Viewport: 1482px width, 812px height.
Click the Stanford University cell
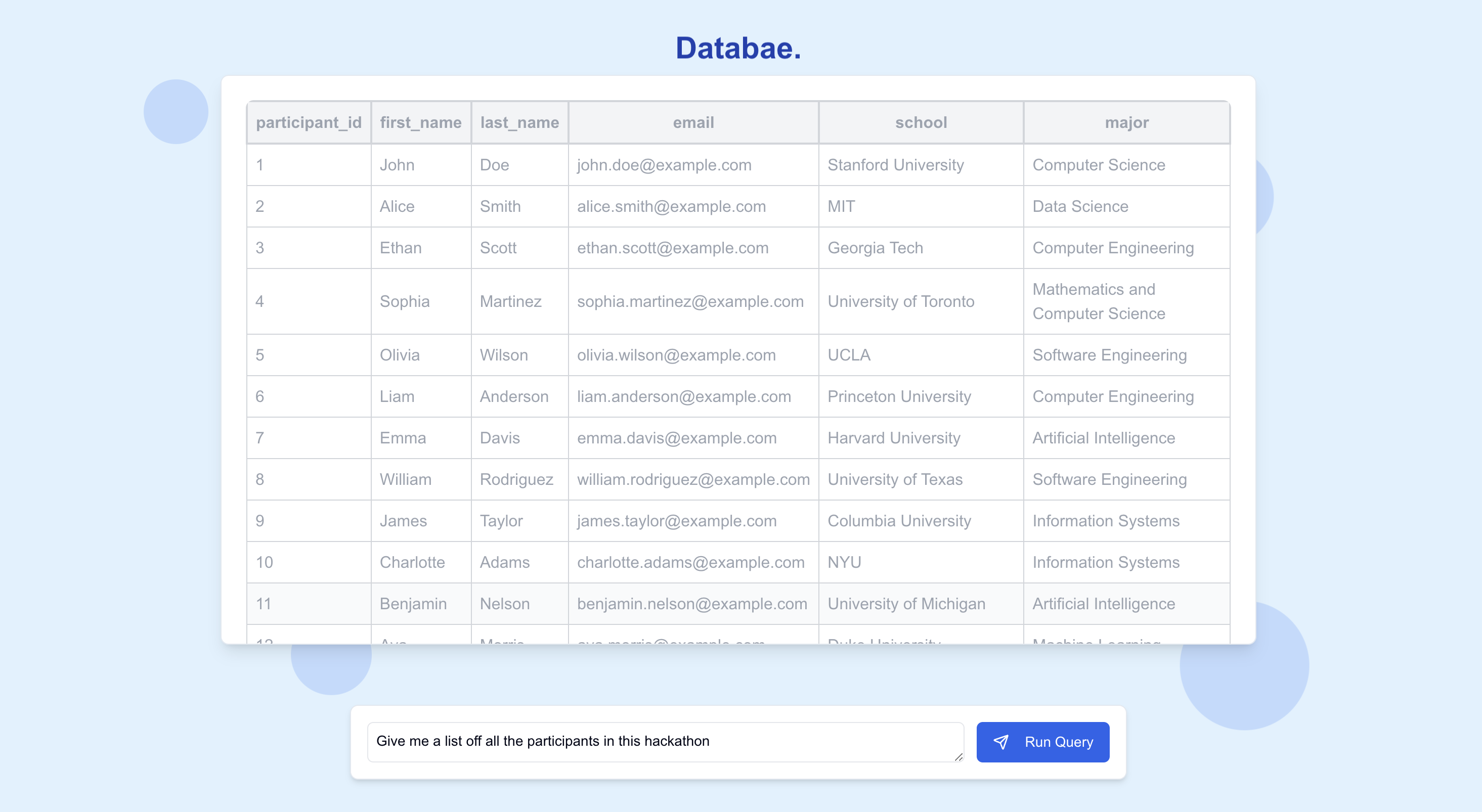(x=895, y=165)
